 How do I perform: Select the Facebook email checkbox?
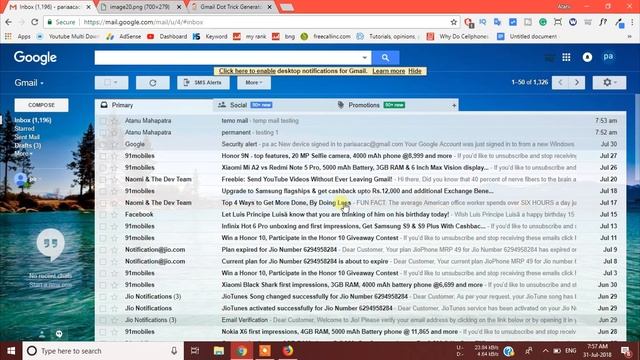pyautogui.click(x=103, y=214)
